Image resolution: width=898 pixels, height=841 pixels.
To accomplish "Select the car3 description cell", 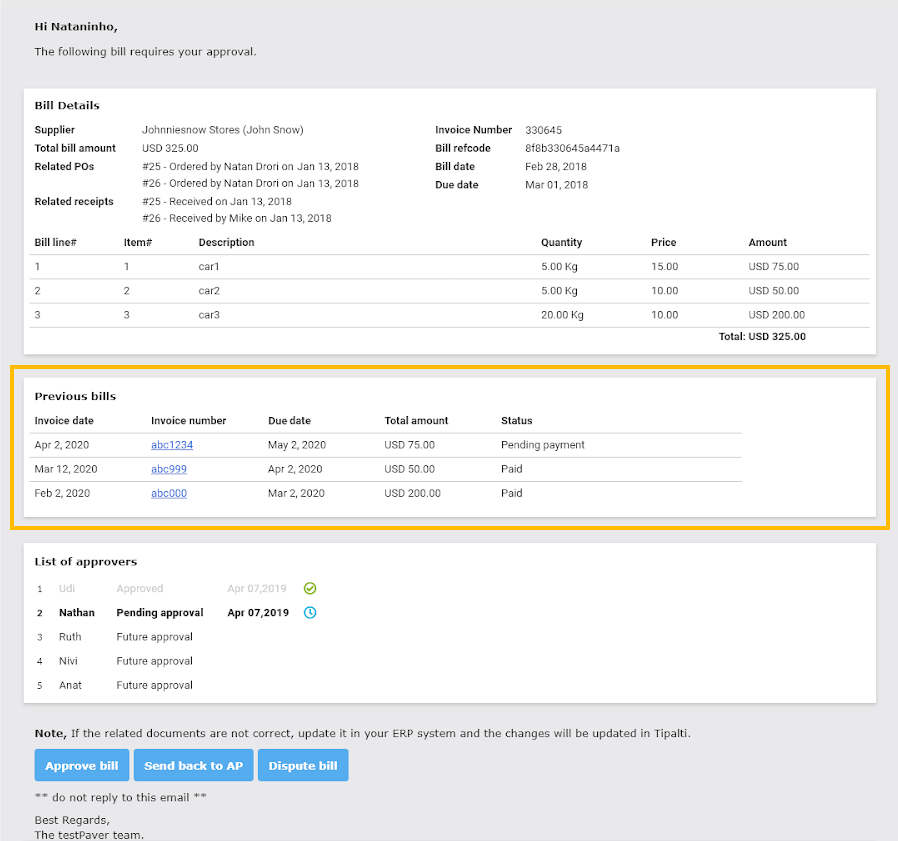I will point(209,315).
